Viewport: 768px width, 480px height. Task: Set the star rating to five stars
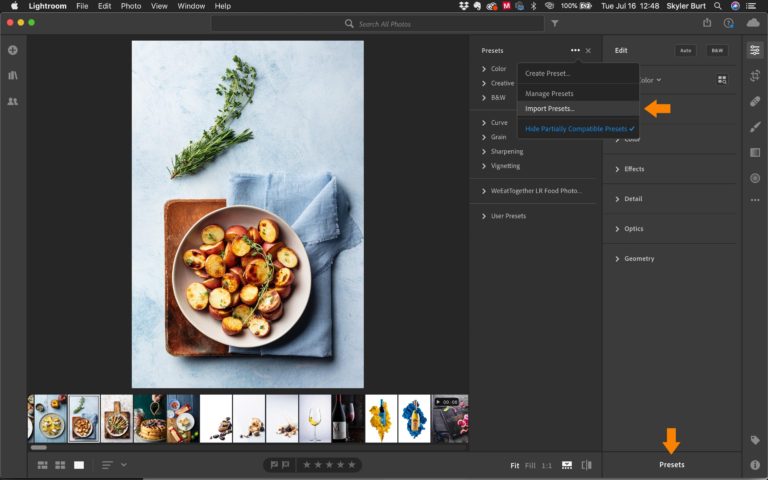pyautogui.click(x=352, y=464)
